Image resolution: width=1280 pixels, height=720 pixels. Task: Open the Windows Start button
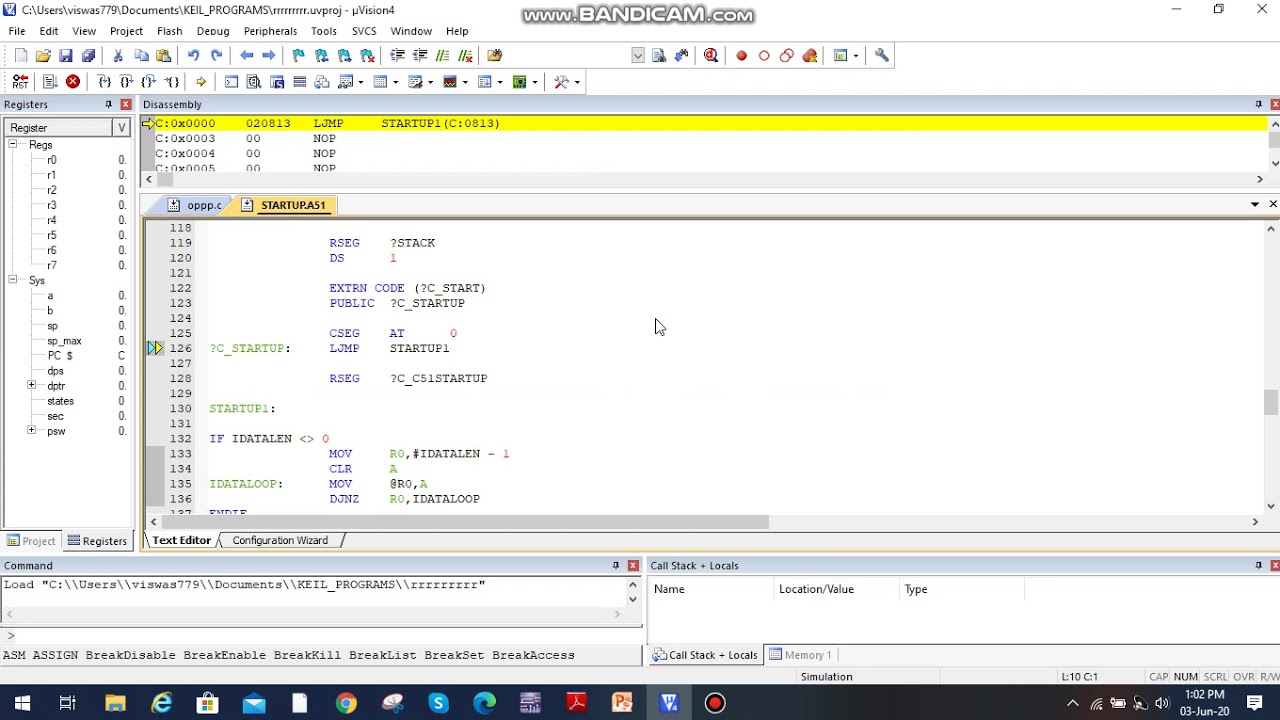(x=22, y=703)
